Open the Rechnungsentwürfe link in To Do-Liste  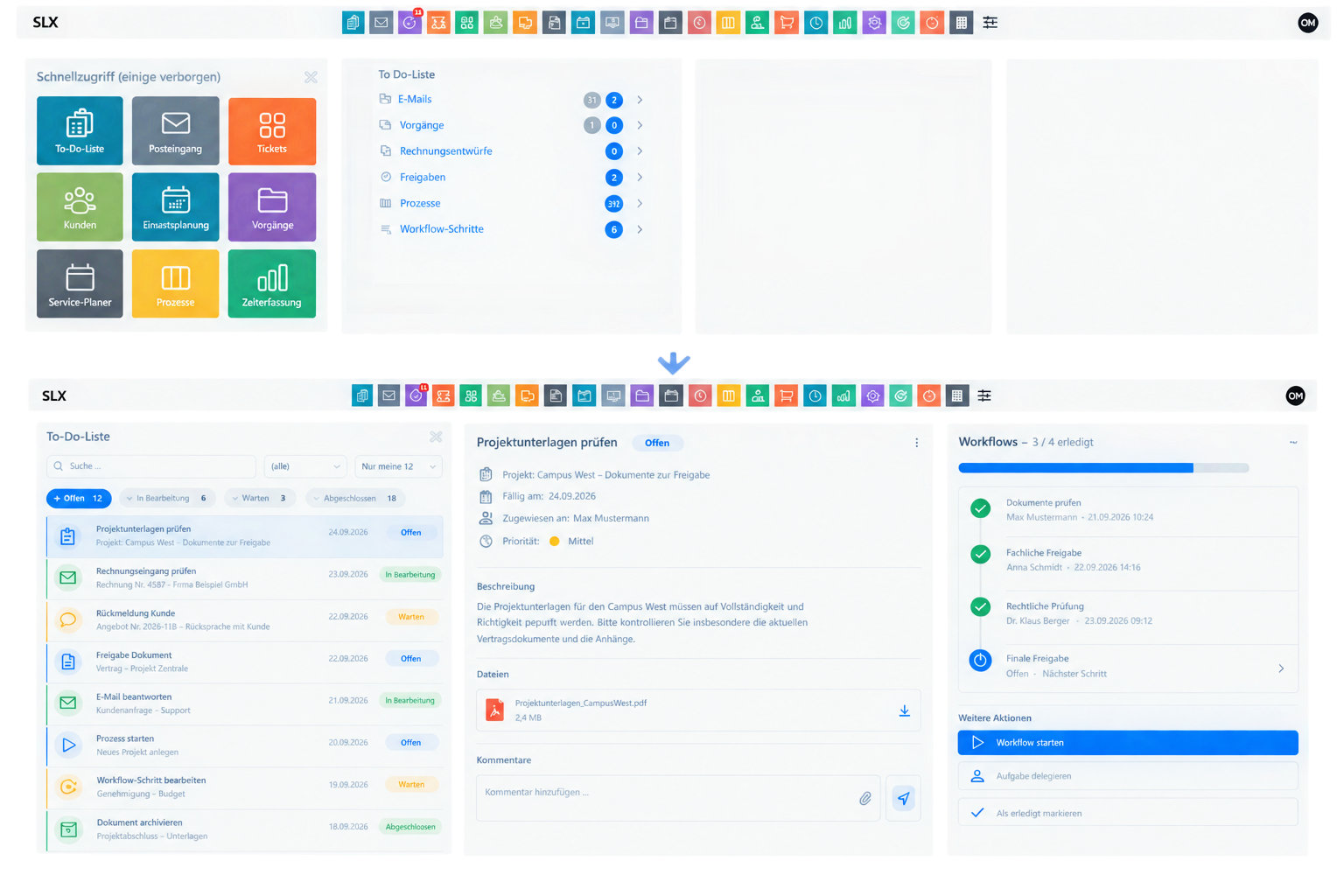445,151
